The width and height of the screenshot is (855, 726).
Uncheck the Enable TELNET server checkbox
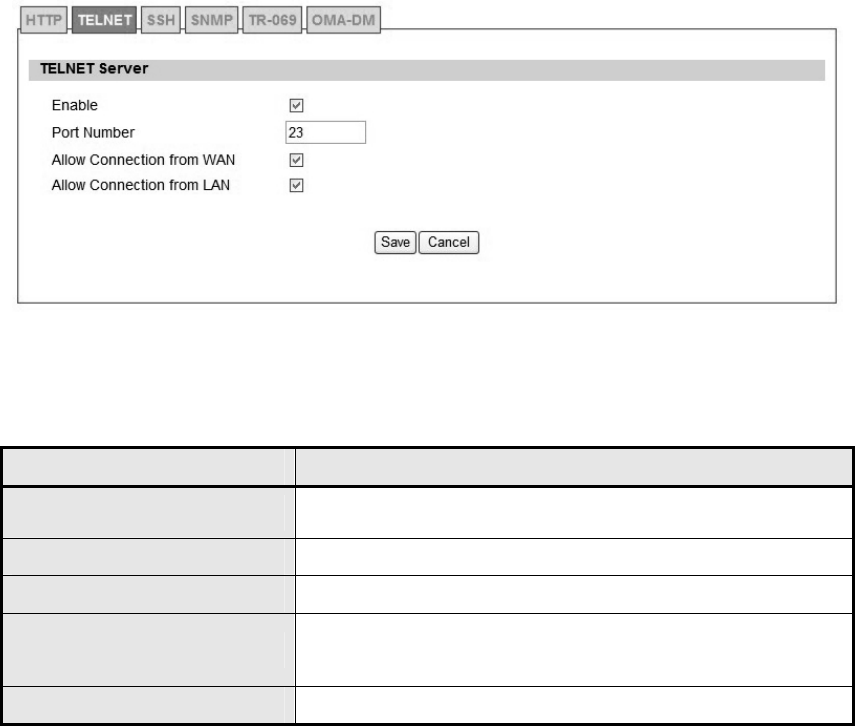tap(296, 105)
